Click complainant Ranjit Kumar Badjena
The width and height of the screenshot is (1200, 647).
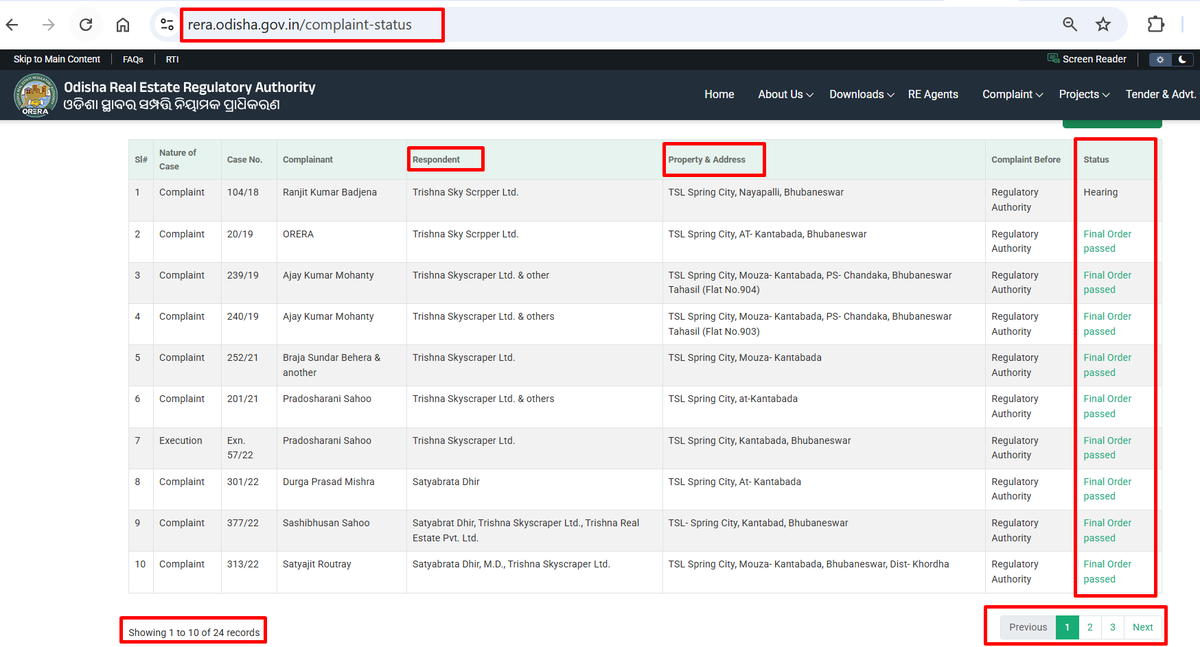tap(330, 192)
